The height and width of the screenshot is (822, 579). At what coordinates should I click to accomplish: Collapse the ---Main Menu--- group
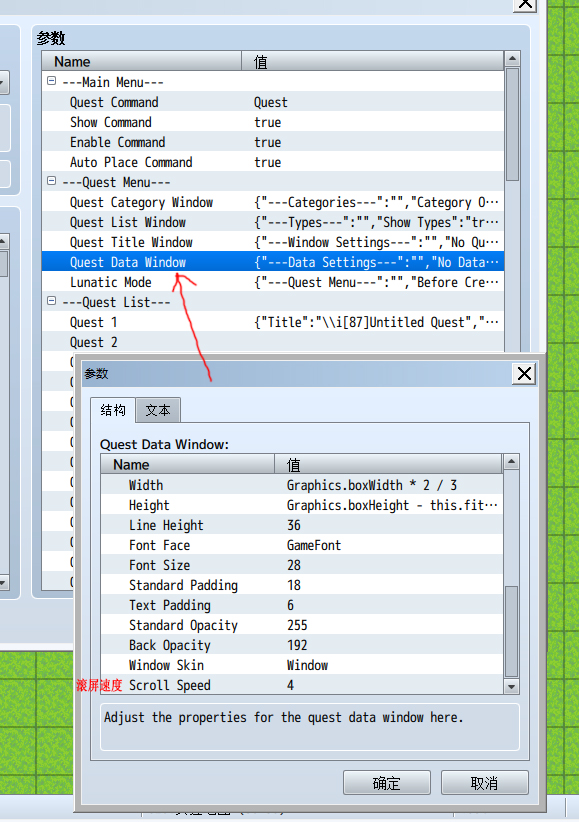(x=51, y=81)
